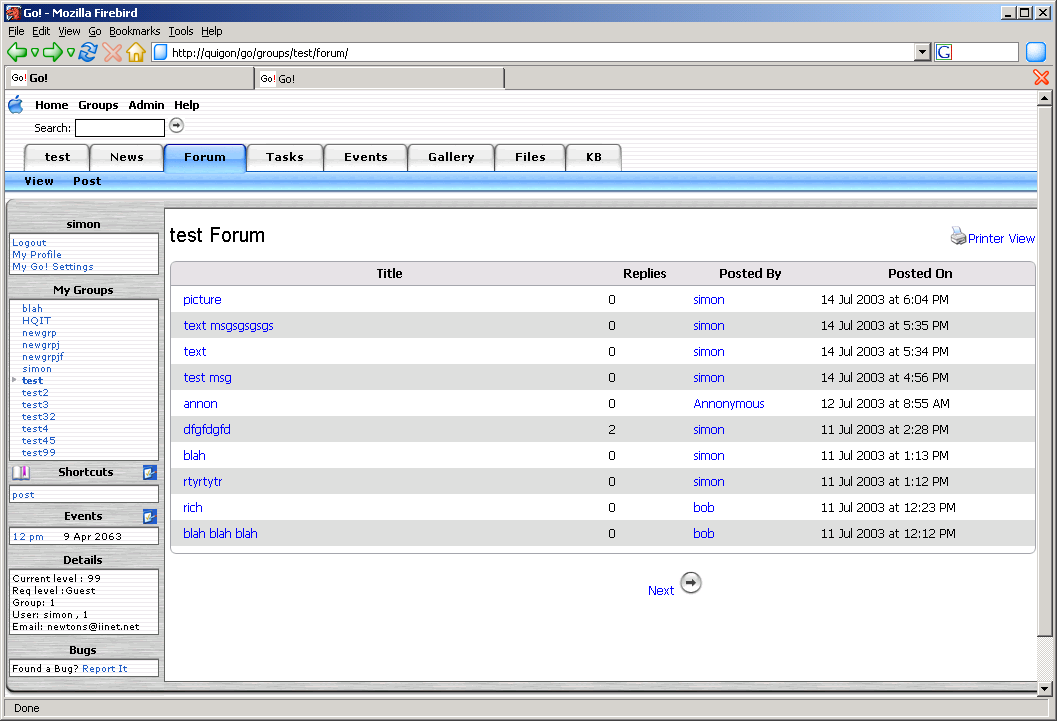The image size is (1057, 721).
Task: Open the Bookmarks menu
Action: [x=135, y=31]
